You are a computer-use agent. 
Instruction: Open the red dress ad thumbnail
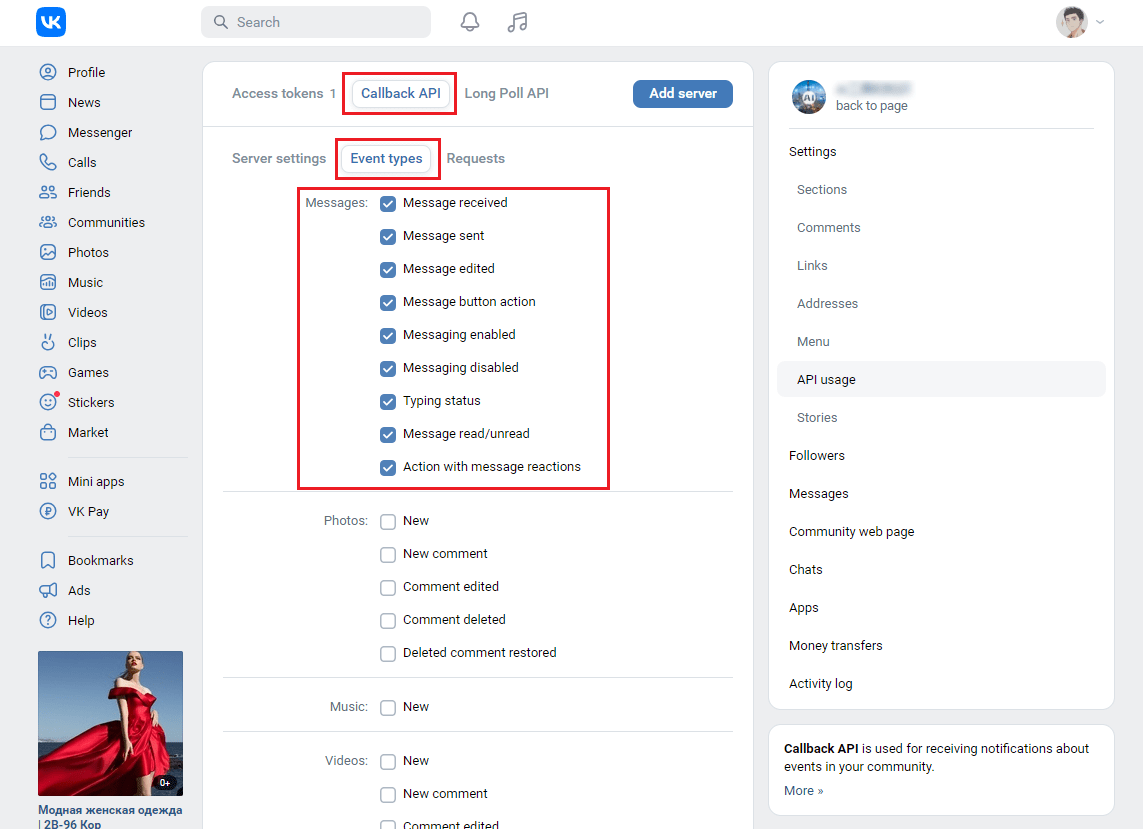[x=110, y=723]
